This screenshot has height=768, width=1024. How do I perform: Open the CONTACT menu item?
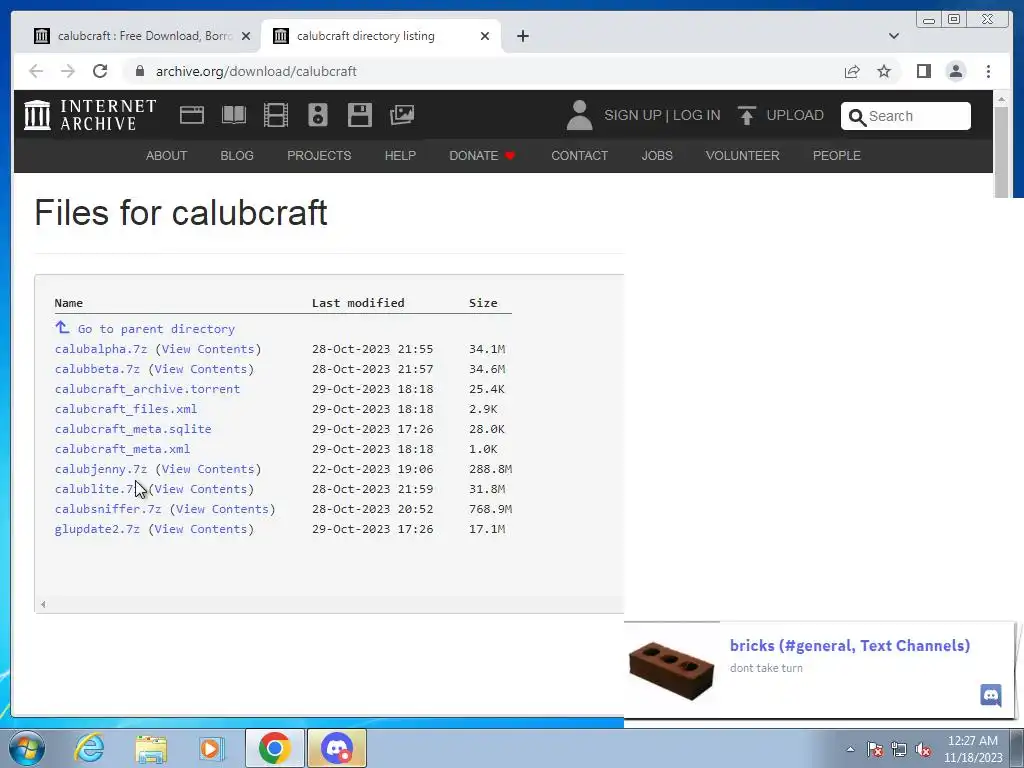pyautogui.click(x=579, y=155)
